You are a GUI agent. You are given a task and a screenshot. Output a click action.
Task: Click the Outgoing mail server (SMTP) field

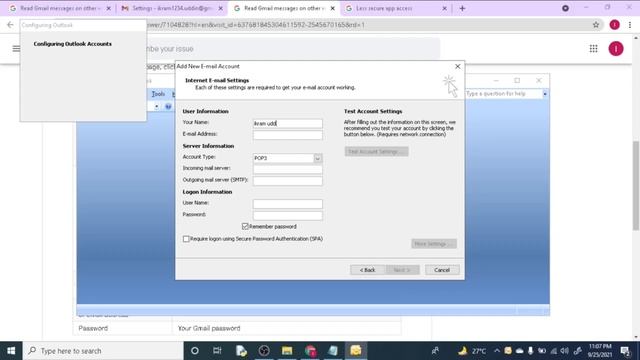(x=287, y=180)
